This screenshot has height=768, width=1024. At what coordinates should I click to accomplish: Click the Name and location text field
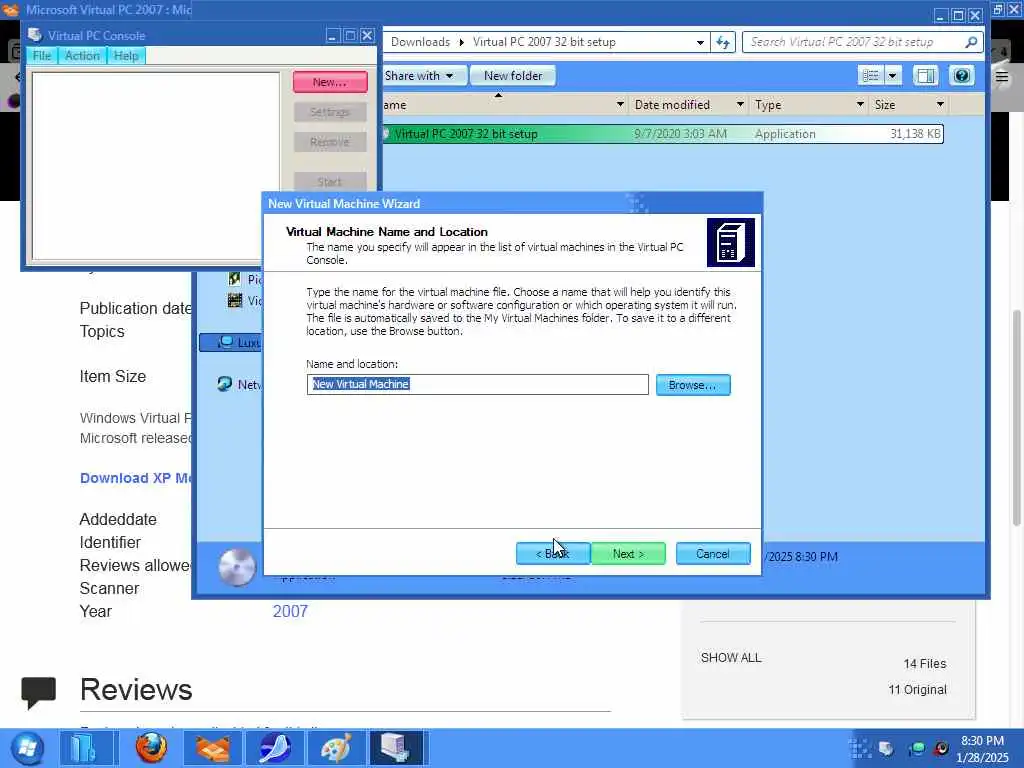(x=477, y=385)
